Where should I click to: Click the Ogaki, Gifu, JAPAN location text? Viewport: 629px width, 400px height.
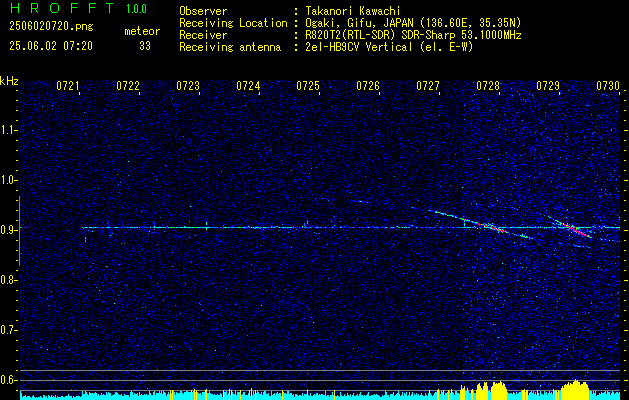pos(413,23)
